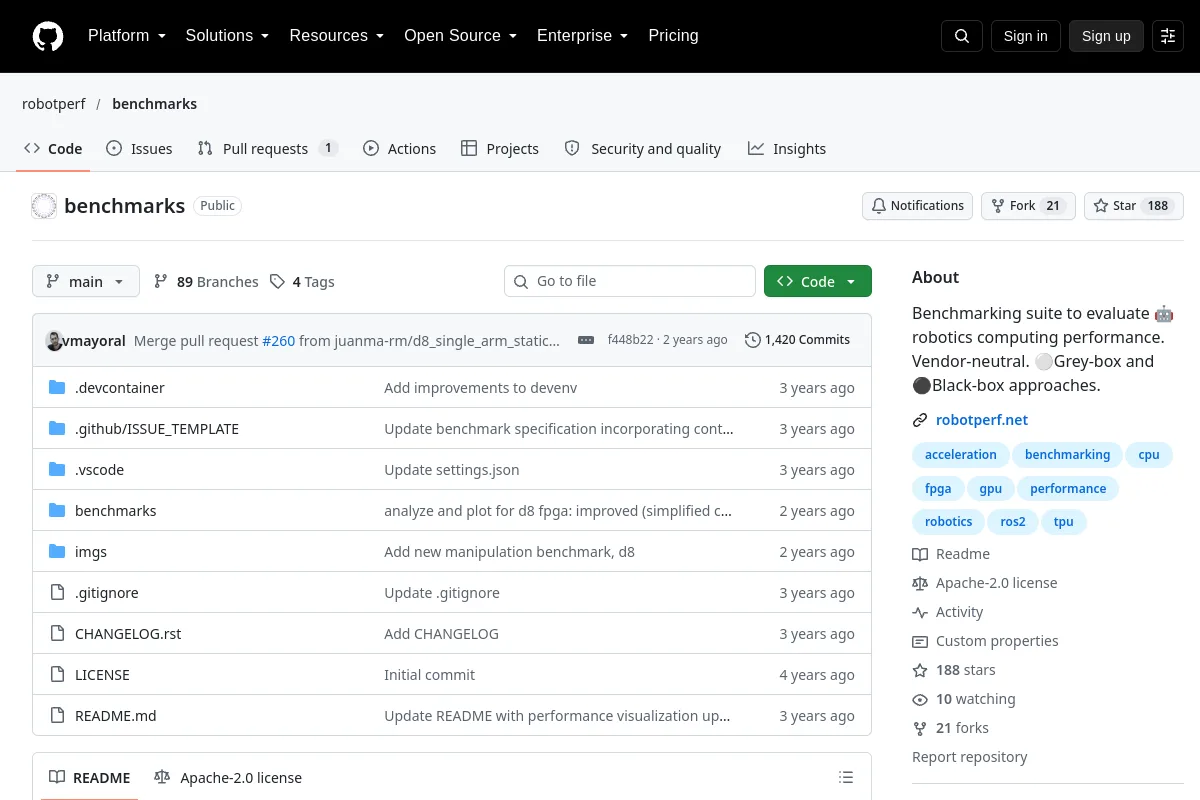View the 1,420 Commits history
Image resolution: width=1200 pixels, height=800 pixels.
point(798,340)
